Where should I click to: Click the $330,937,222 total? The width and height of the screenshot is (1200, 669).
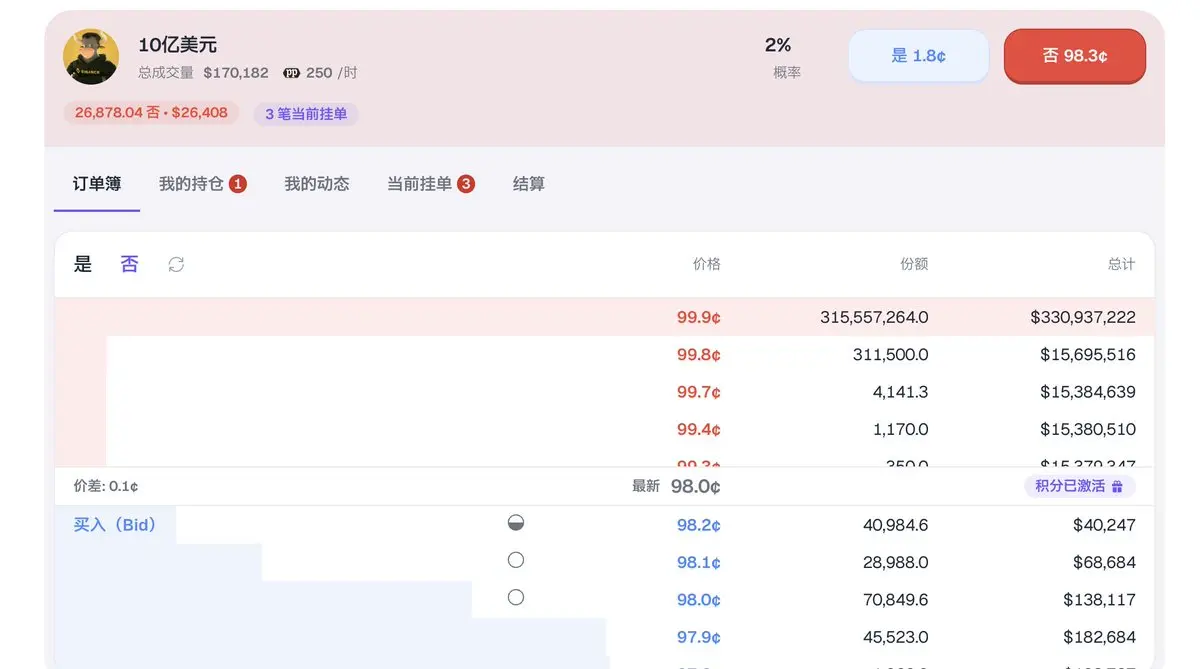(x=1083, y=317)
